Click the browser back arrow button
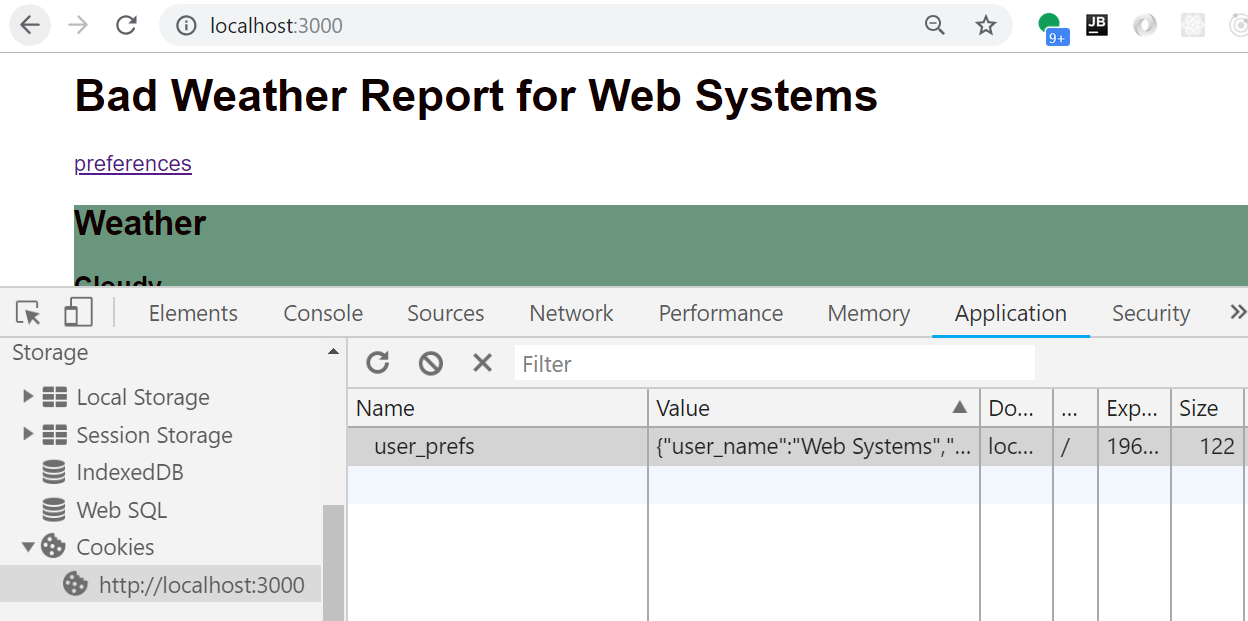This screenshot has width=1248, height=621. tap(30, 25)
